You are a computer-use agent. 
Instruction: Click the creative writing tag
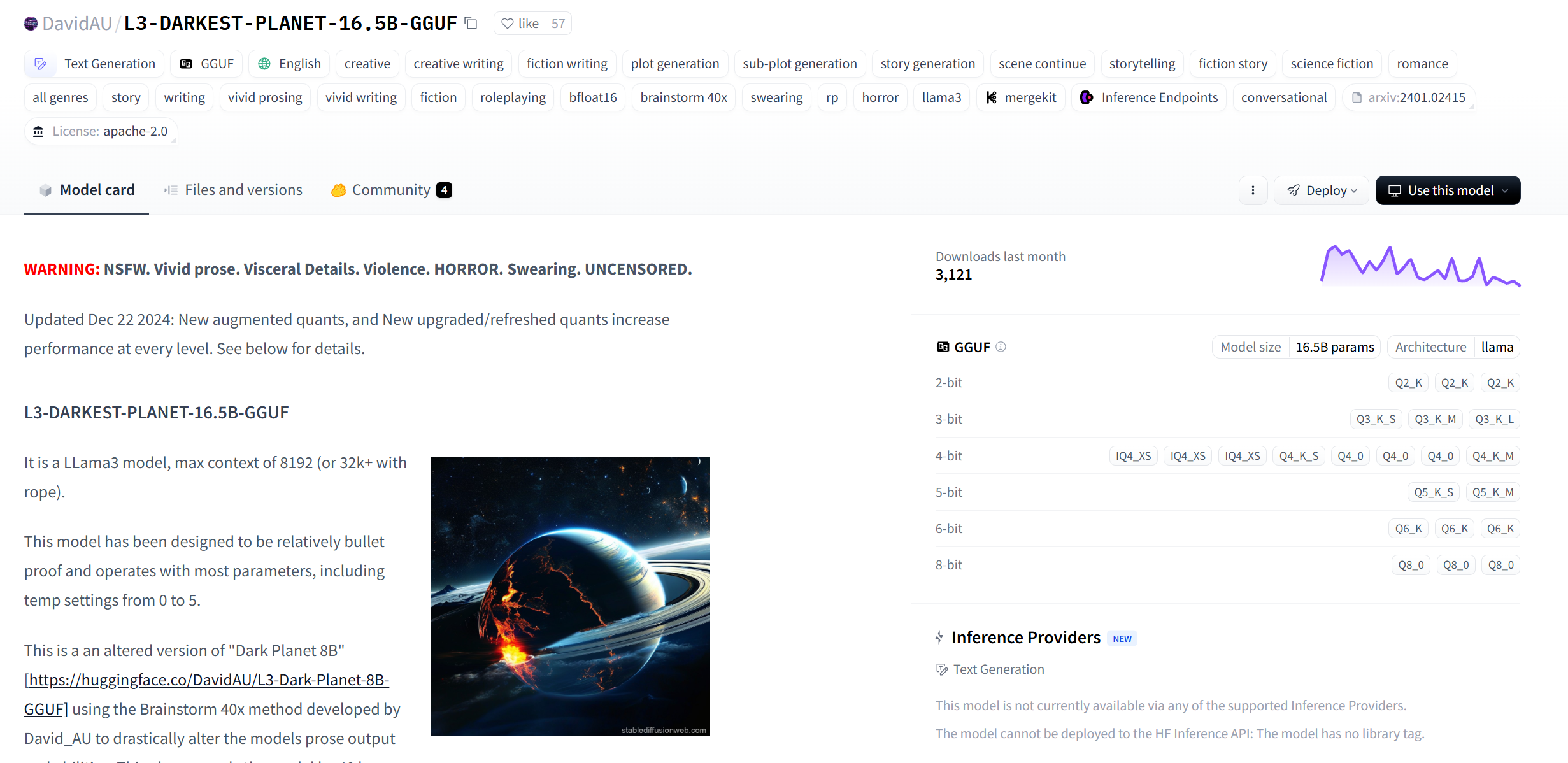tap(458, 64)
